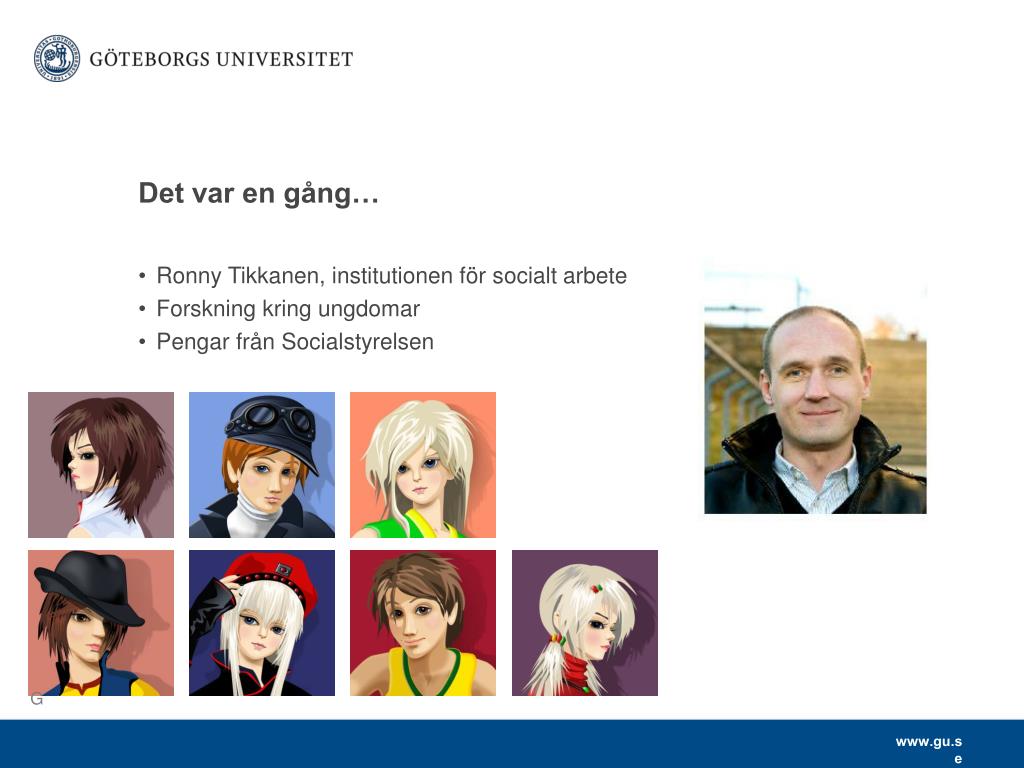This screenshot has width=1024, height=768.
Task: Click 'Forskning kring ungdomar' bullet line
Action: pyautogui.click(x=288, y=309)
